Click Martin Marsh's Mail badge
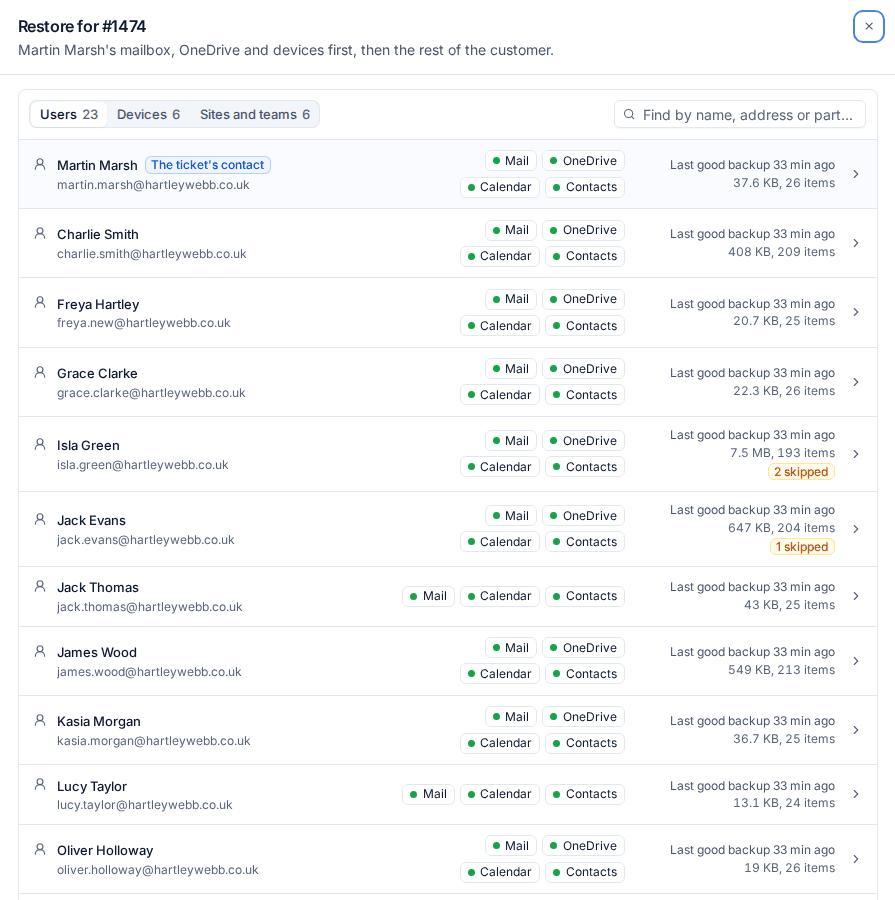Image resolution: width=895 pixels, height=900 pixels. [511, 161]
